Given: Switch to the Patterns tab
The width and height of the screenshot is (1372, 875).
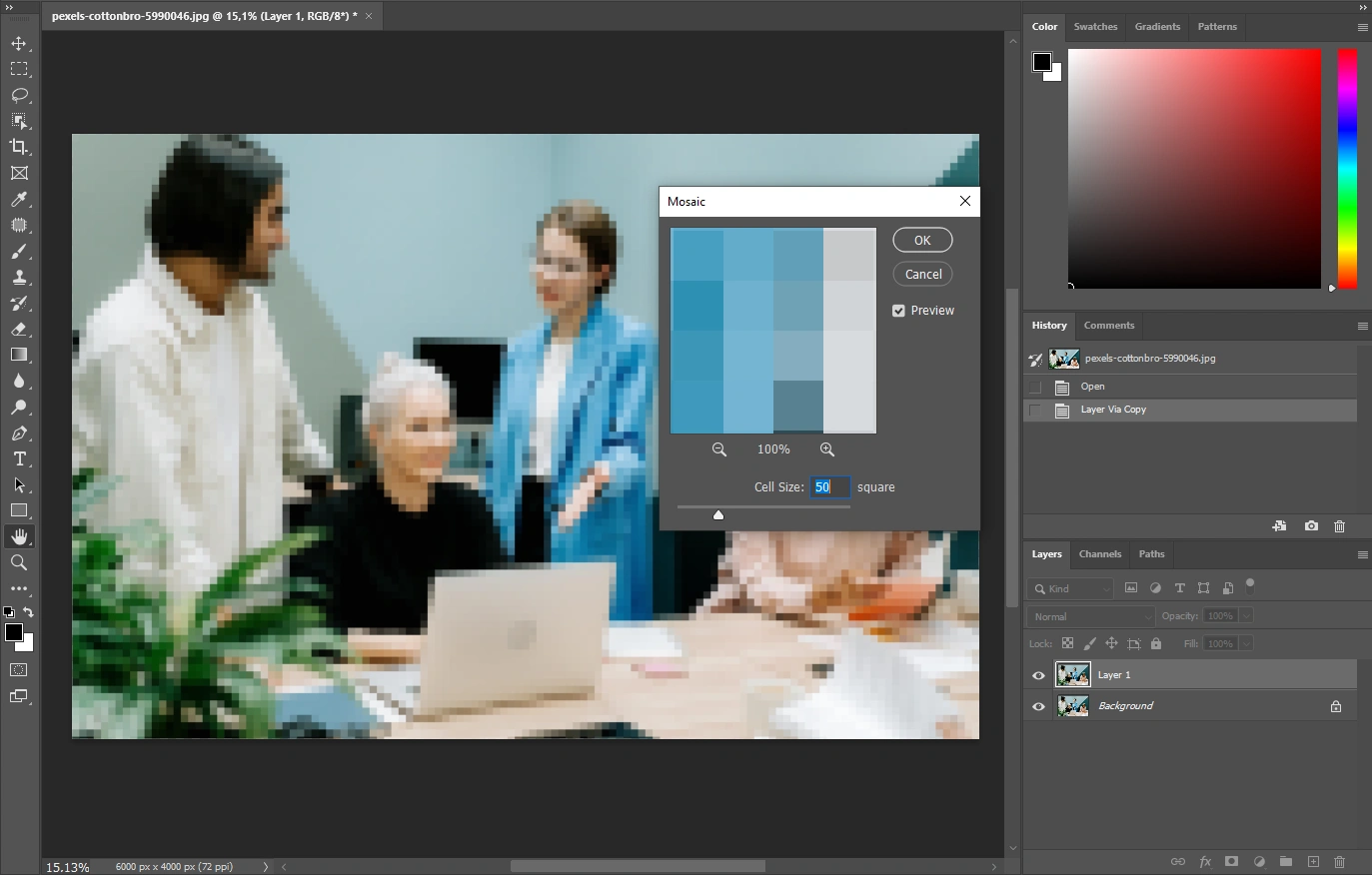Looking at the screenshot, I should tap(1217, 27).
